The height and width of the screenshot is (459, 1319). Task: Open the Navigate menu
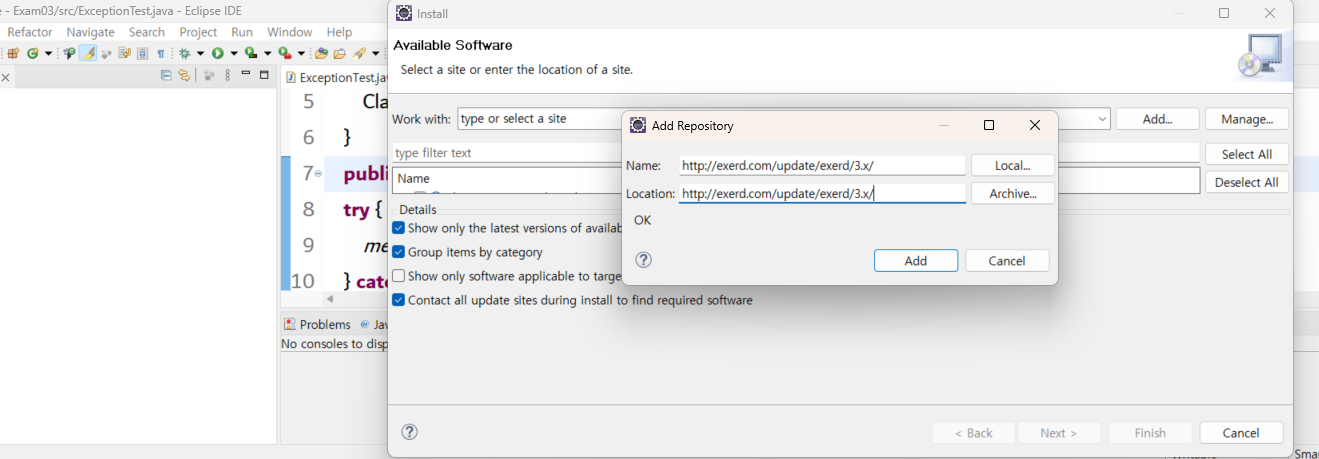tap(90, 32)
